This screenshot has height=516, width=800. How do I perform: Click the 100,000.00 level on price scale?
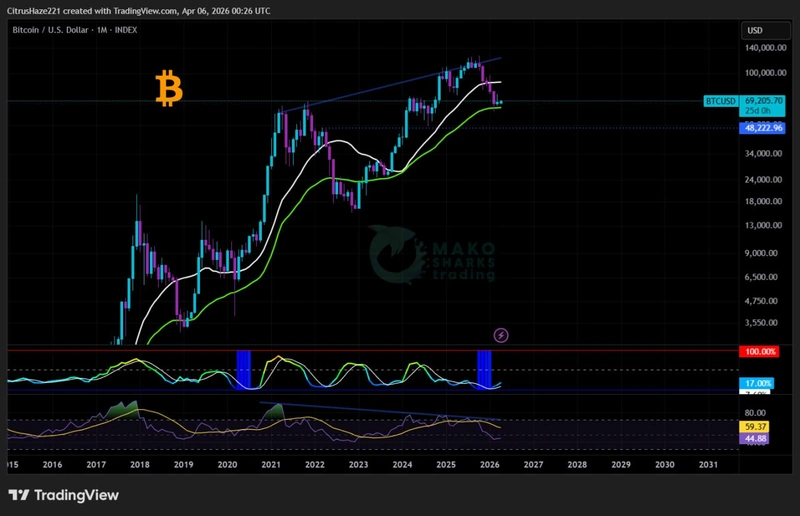[765, 73]
